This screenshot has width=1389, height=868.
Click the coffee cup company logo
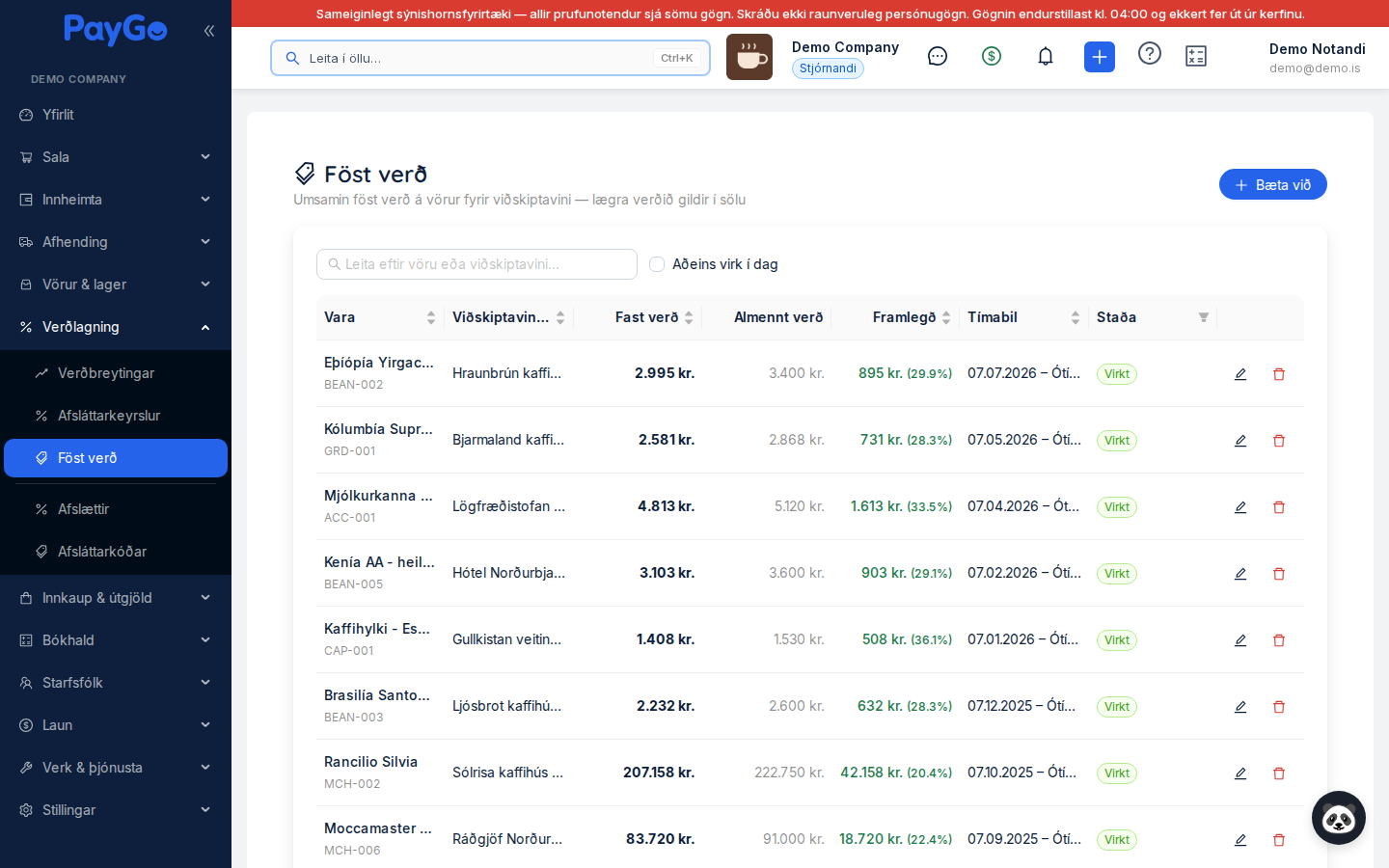(749, 57)
